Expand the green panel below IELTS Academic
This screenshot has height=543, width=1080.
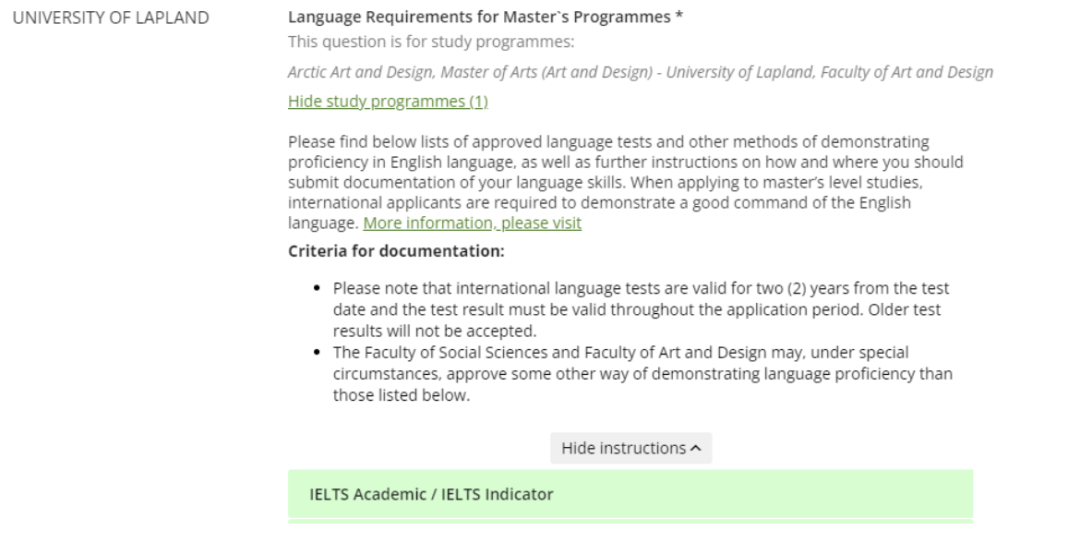(630, 522)
